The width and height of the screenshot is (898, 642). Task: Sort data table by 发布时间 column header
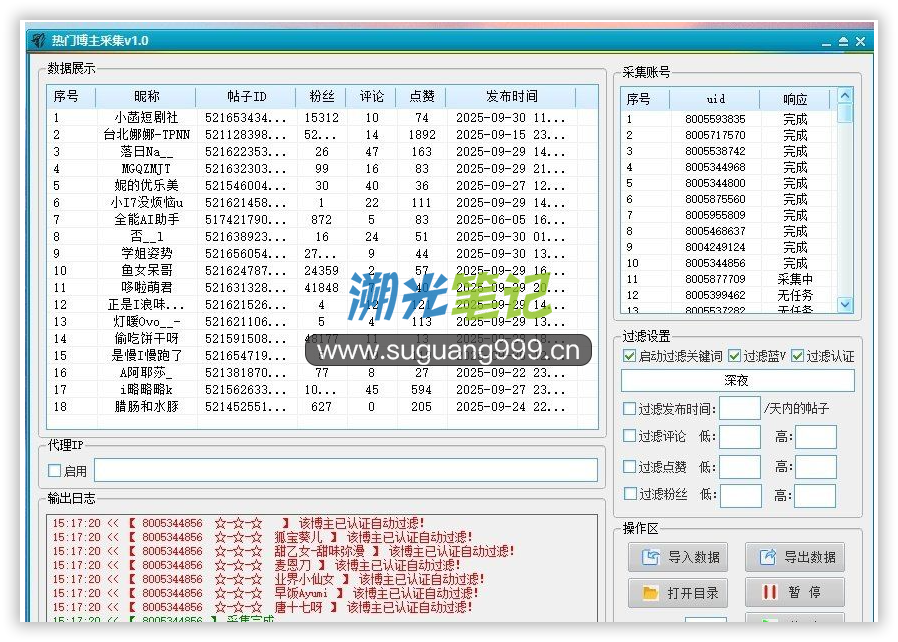pos(511,97)
